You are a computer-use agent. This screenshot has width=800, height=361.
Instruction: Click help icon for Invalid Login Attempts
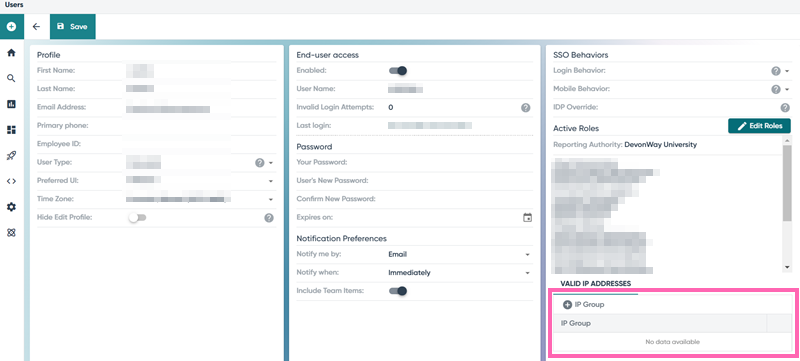(x=526, y=108)
